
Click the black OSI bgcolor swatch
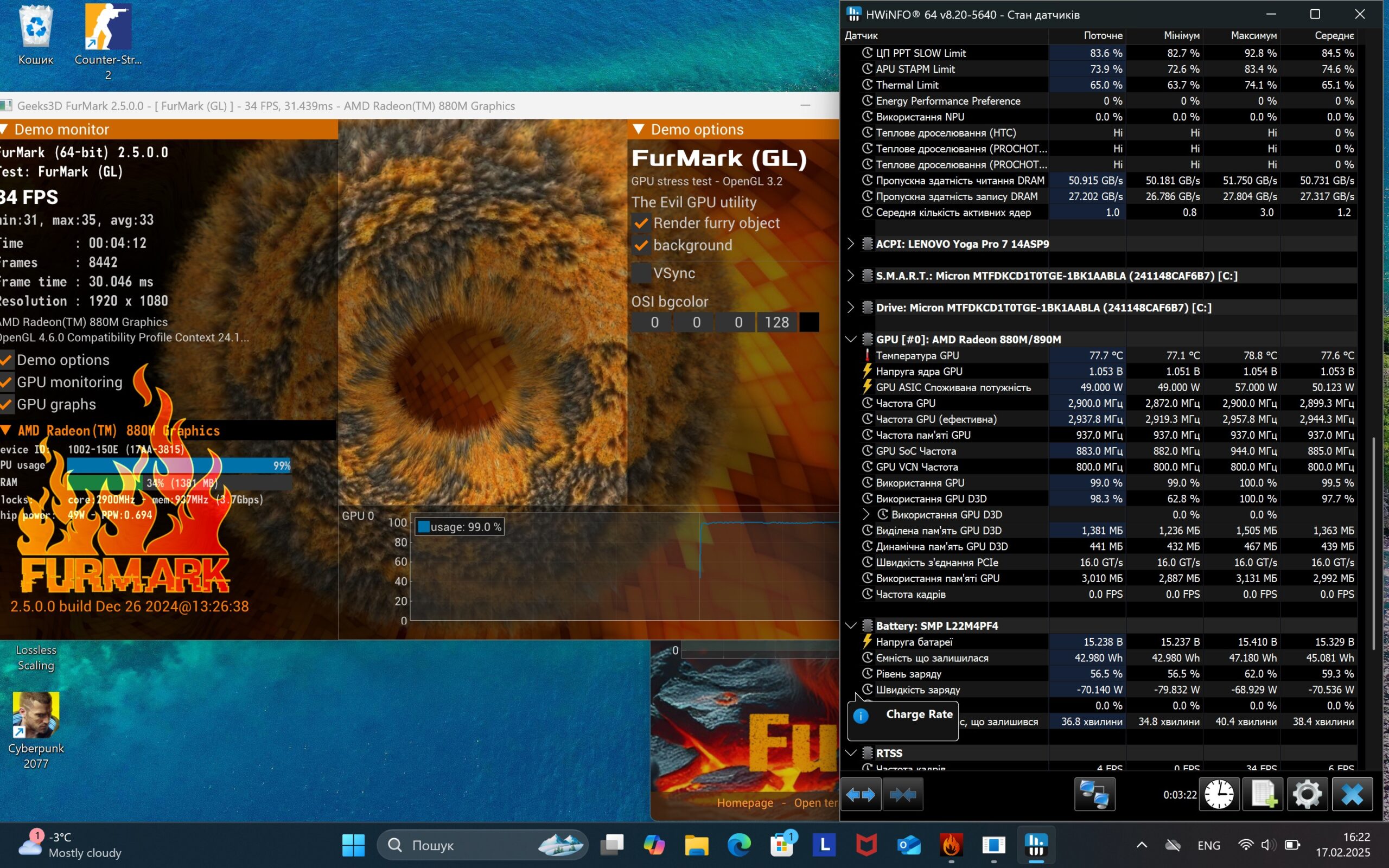tap(809, 323)
